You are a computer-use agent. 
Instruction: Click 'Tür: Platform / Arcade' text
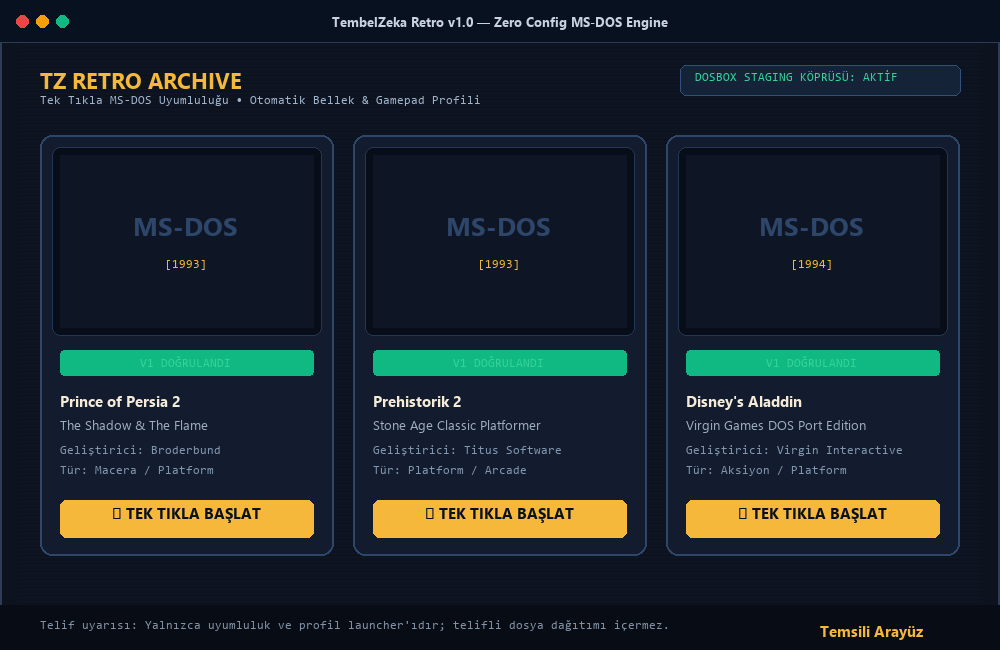point(450,470)
